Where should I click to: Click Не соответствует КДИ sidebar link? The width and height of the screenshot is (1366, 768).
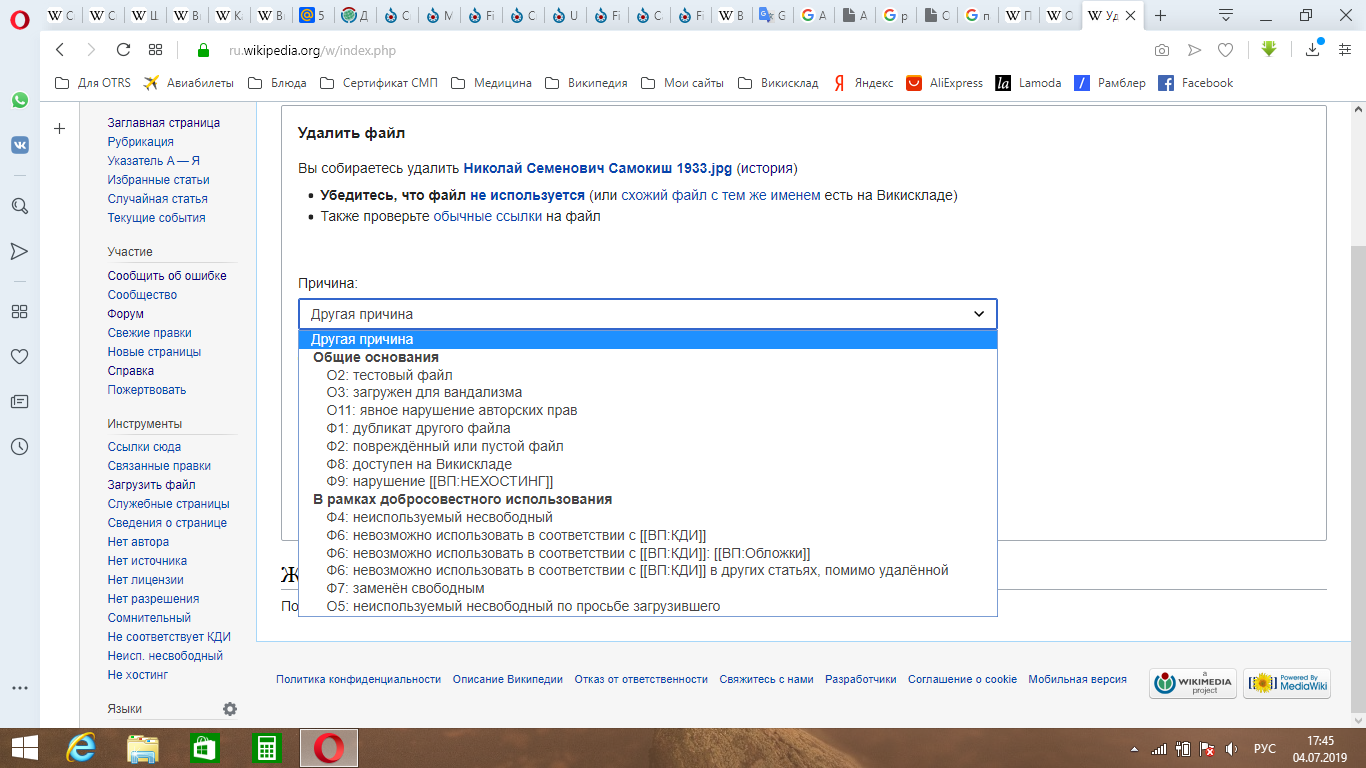pos(169,637)
